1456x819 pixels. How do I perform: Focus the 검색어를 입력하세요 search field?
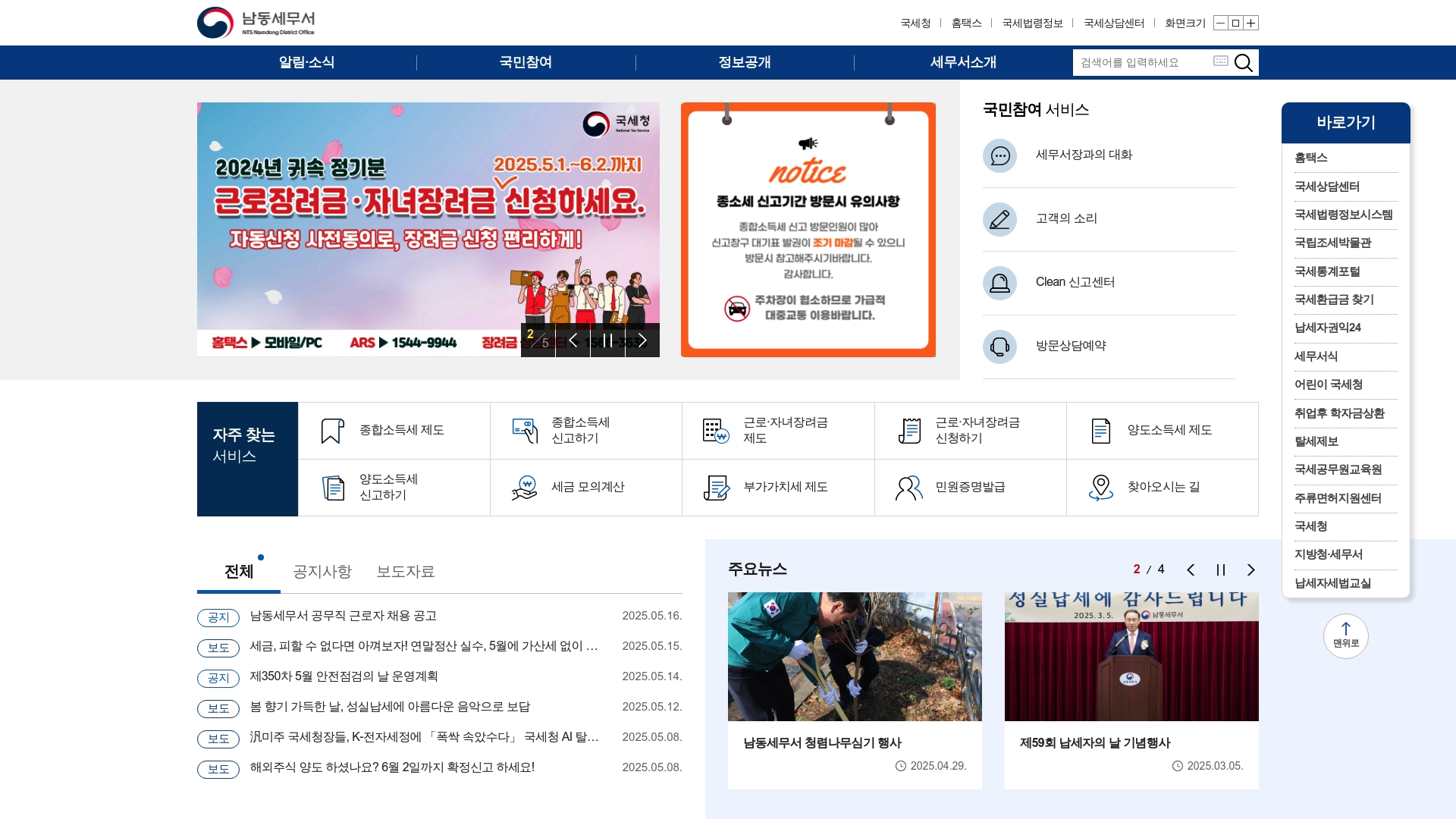point(1142,62)
